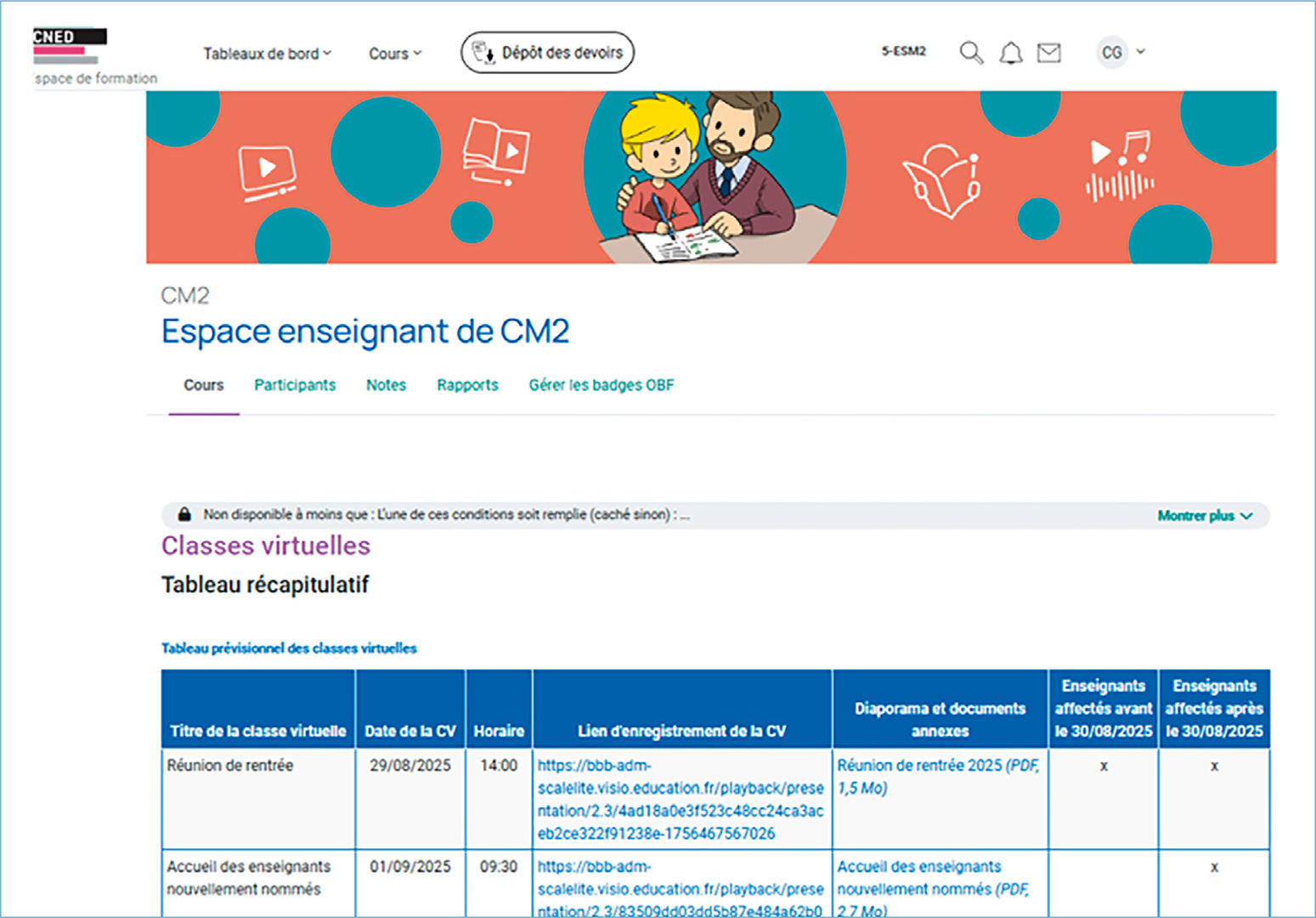Open the notifications bell
This screenshot has height=918, width=1316.
pyautogui.click(x=1010, y=54)
